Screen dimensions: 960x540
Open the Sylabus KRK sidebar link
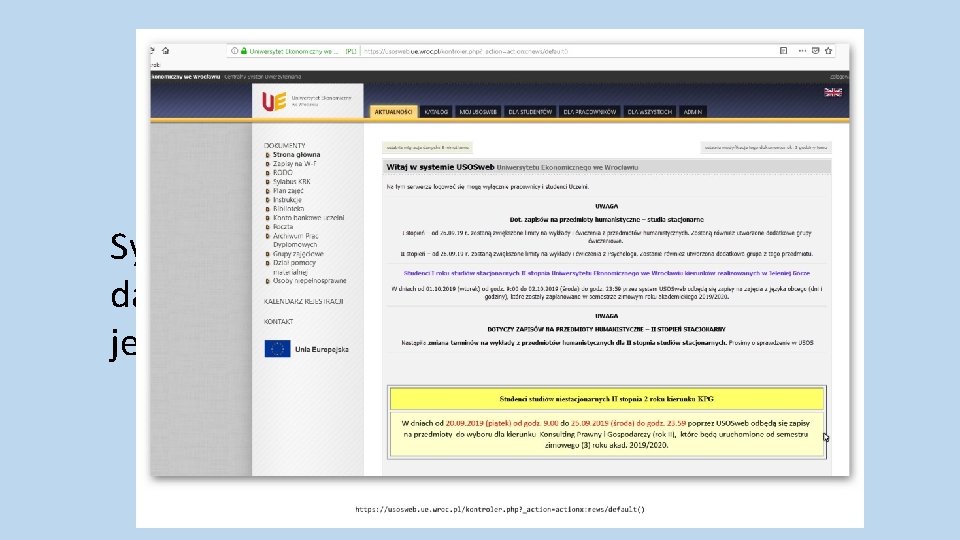tap(291, 182)
